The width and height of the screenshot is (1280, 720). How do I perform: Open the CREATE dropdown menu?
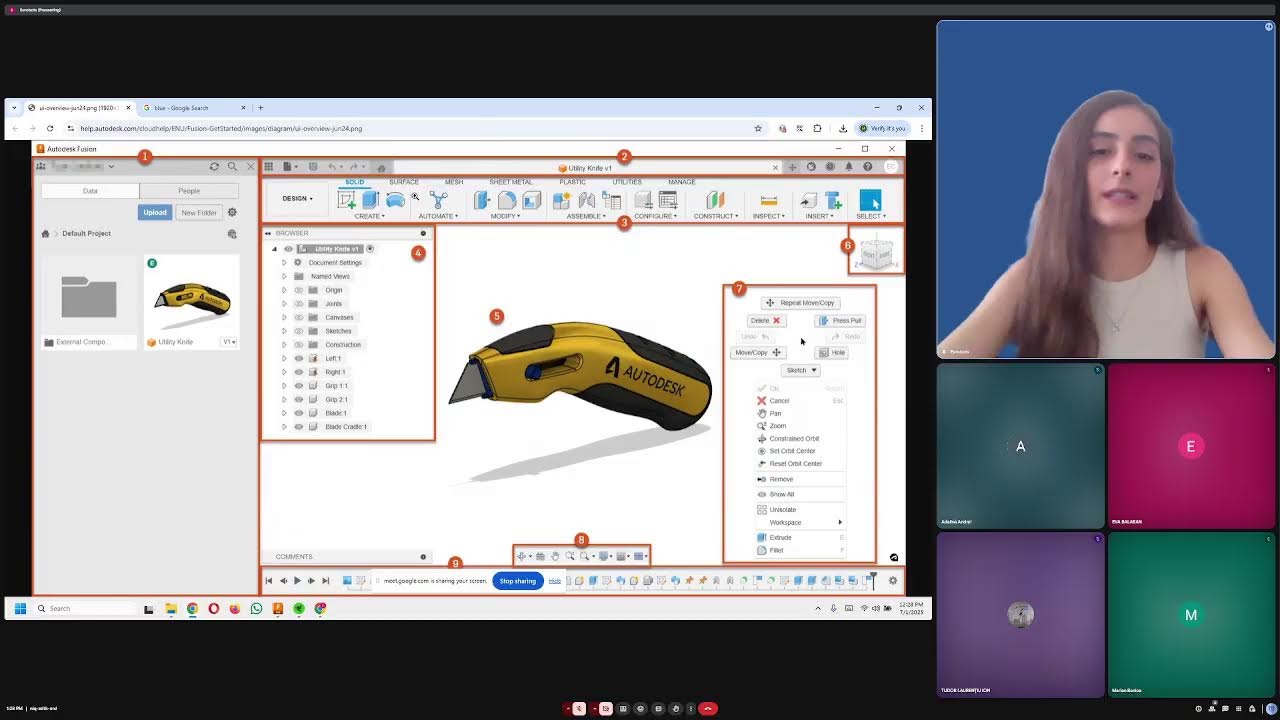click(x=369, y=216)
